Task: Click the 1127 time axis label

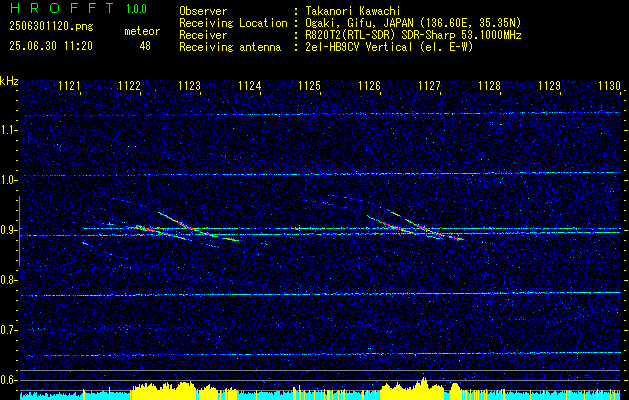Action: tap(430, 86)
